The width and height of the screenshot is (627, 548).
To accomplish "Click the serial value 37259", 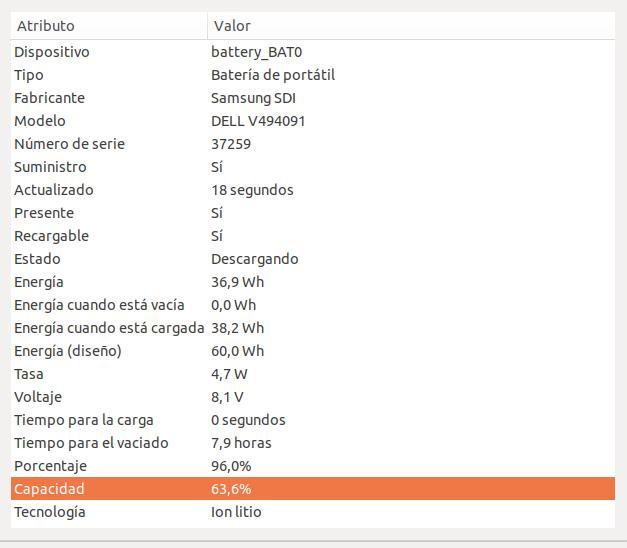I will click(231, 144).
